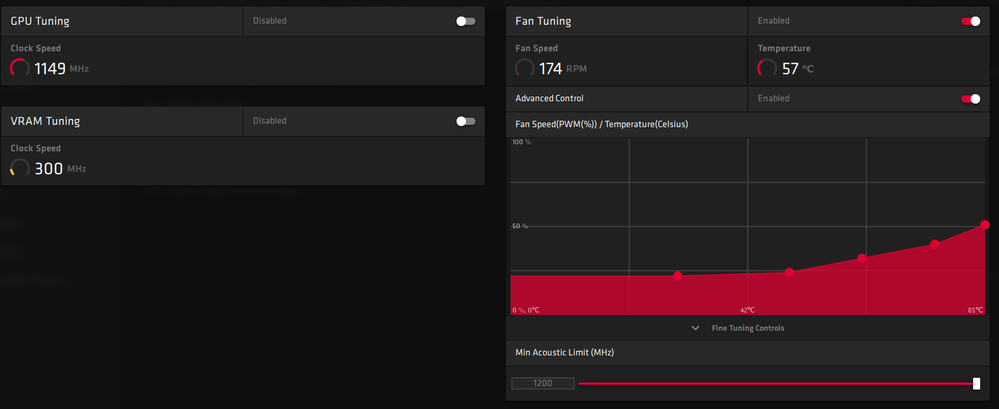Select the second fan curve point

coord(789,273)
